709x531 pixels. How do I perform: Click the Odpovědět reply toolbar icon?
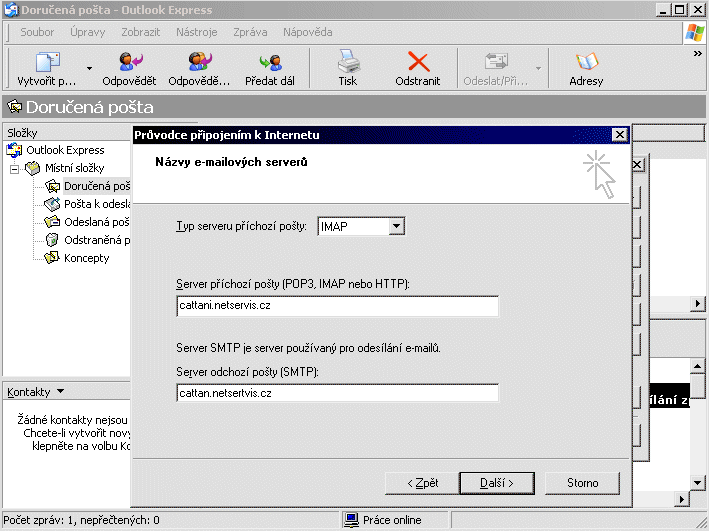(x=130, y=62)
